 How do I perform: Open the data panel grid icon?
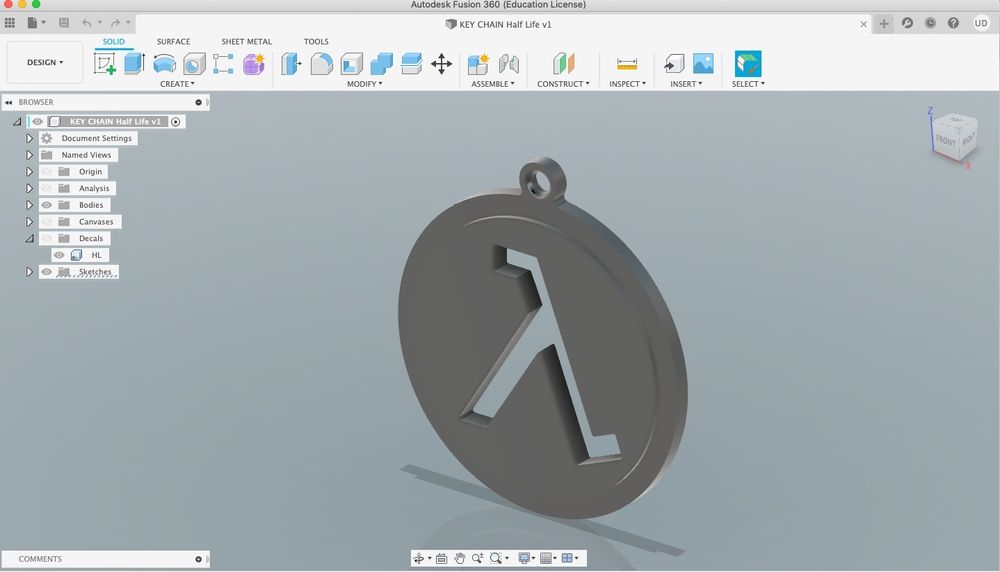tap(10, 23)
